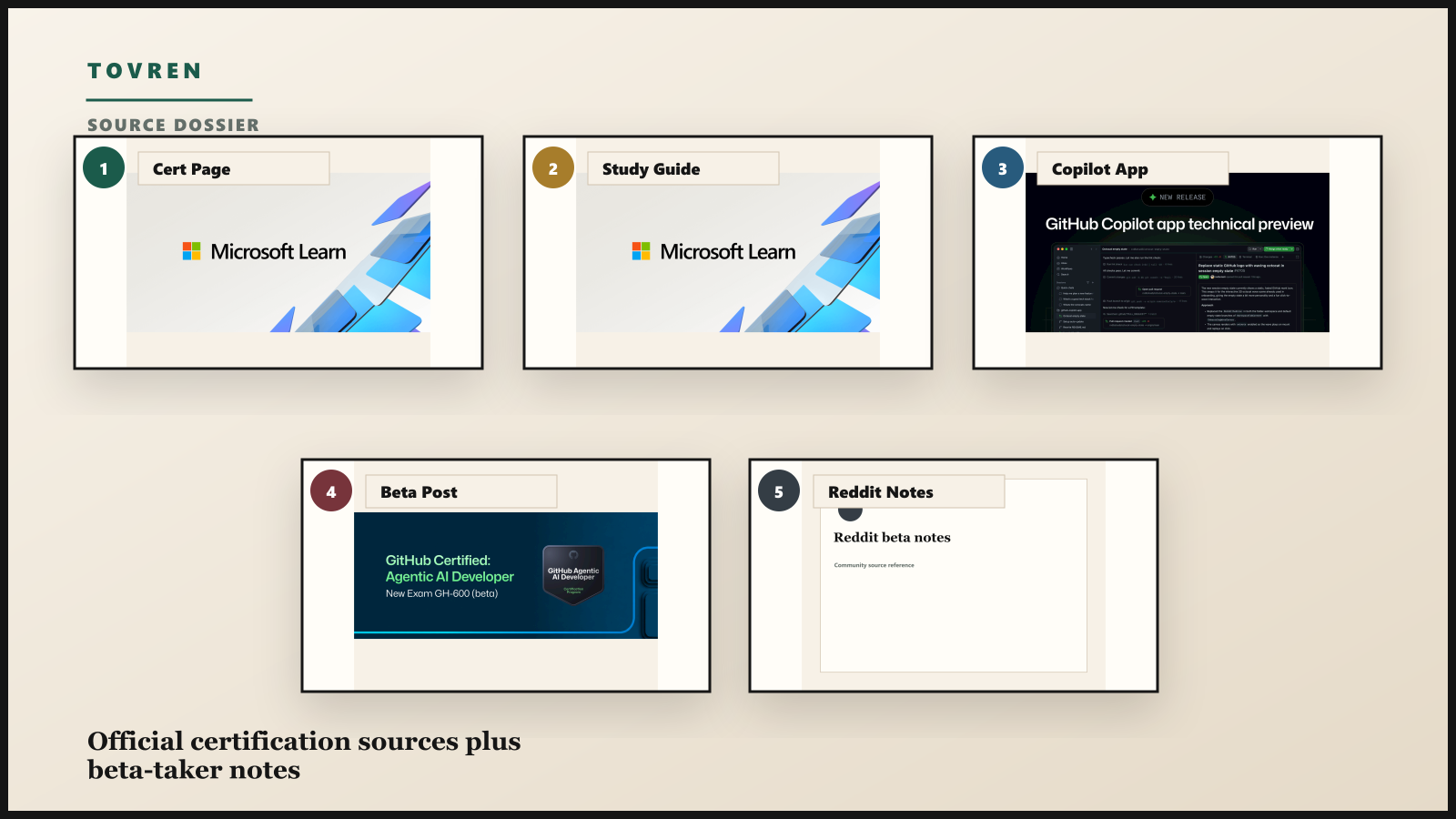The image size is (1456, 819).
Task: Open the GitHub Certified Agentic AI Developer banner
Action: click(506, 575)
